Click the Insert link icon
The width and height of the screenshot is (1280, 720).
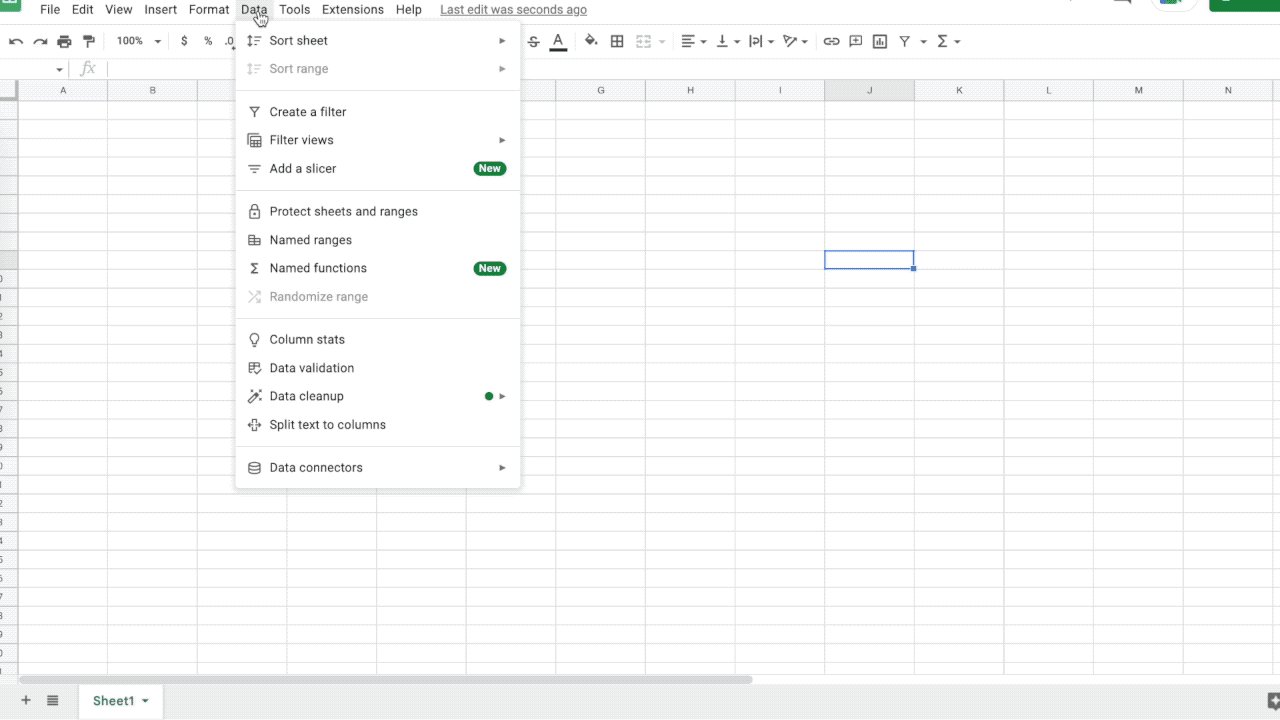(831, 41)
